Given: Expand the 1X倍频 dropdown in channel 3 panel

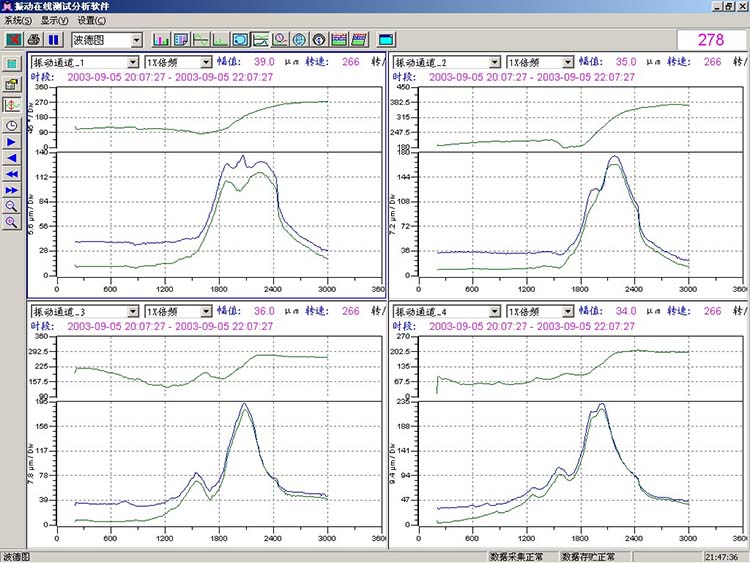Looking at the screenshot, I should click(205, 312).
